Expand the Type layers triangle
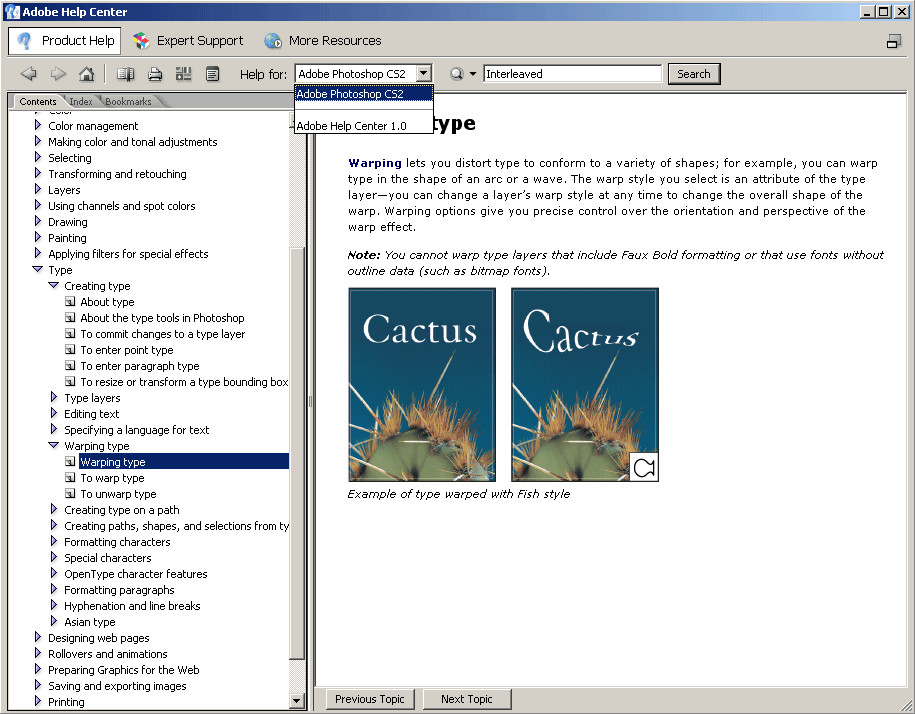 [x=54, y=397]
